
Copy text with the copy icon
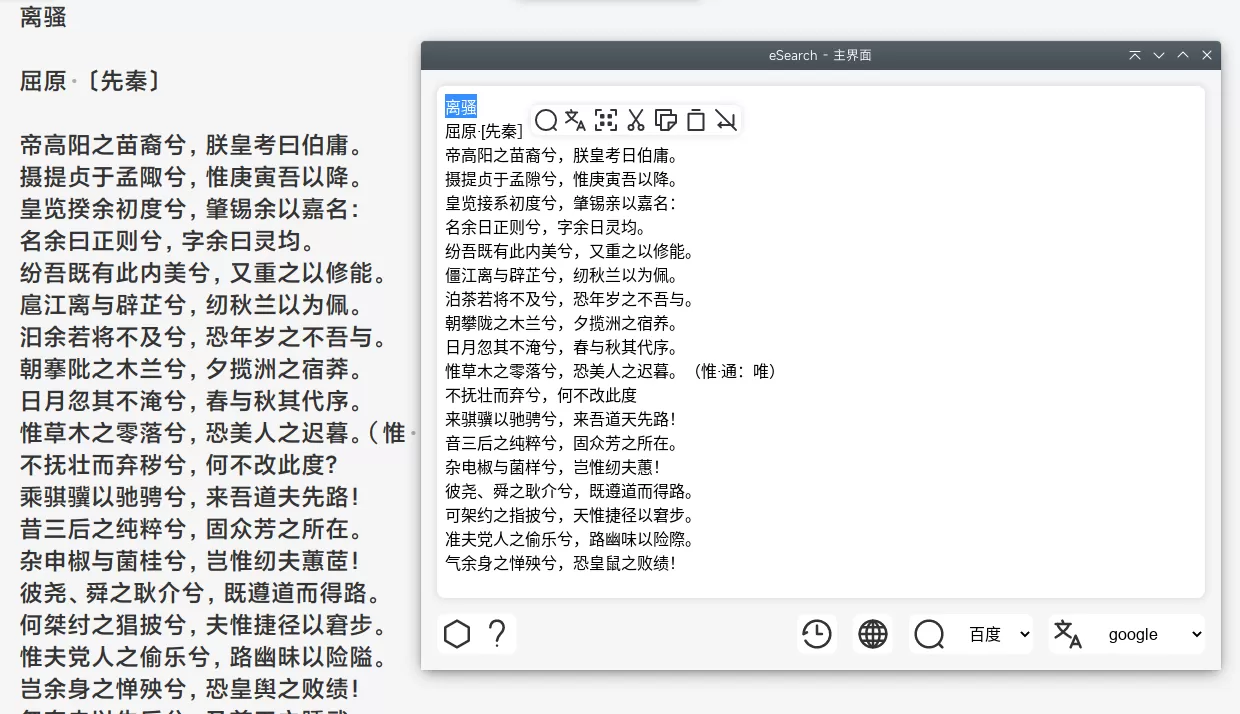(x=666, y=120)
